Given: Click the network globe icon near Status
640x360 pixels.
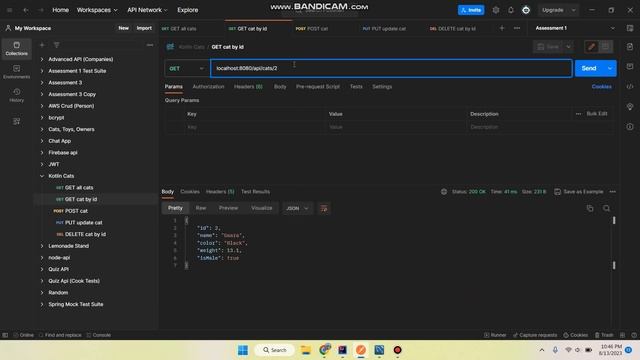Looking at the screenshot, I should (x=444, y=191).
